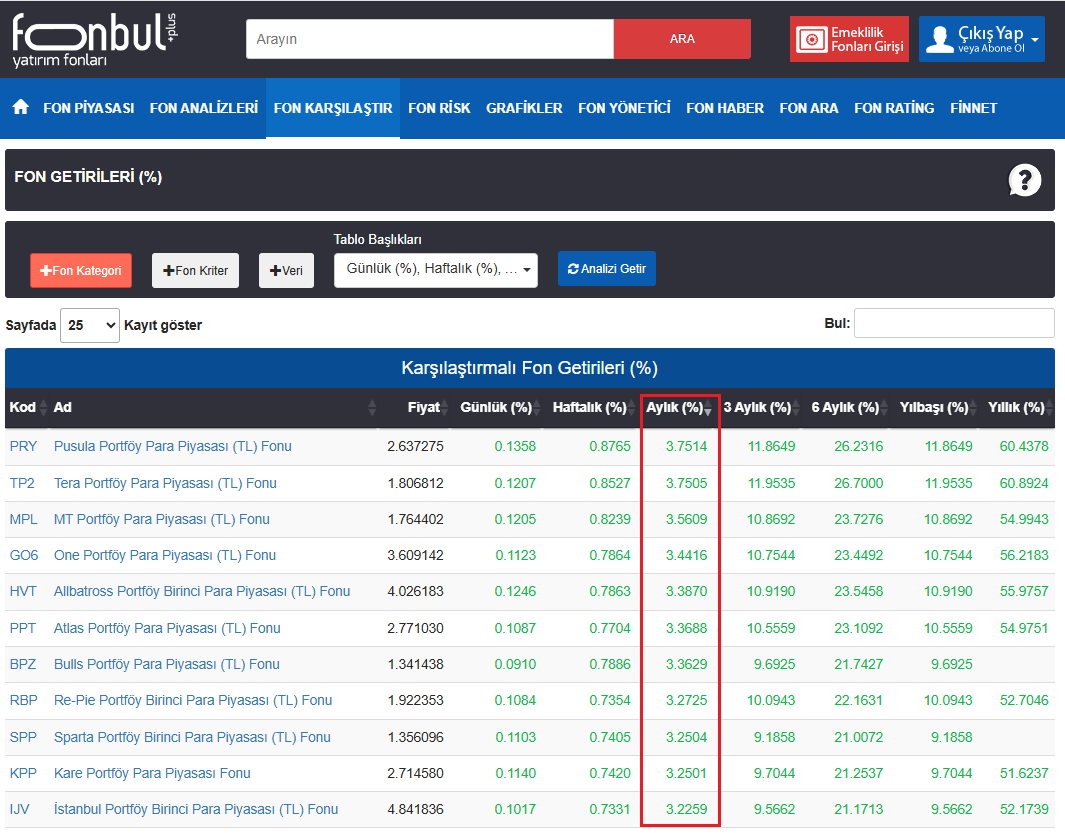This screenshot has width=1065, height=833.
Task: Open İstanbul Portföy Birinci Para Piyasası Fonu
Action: pos(196,809)
